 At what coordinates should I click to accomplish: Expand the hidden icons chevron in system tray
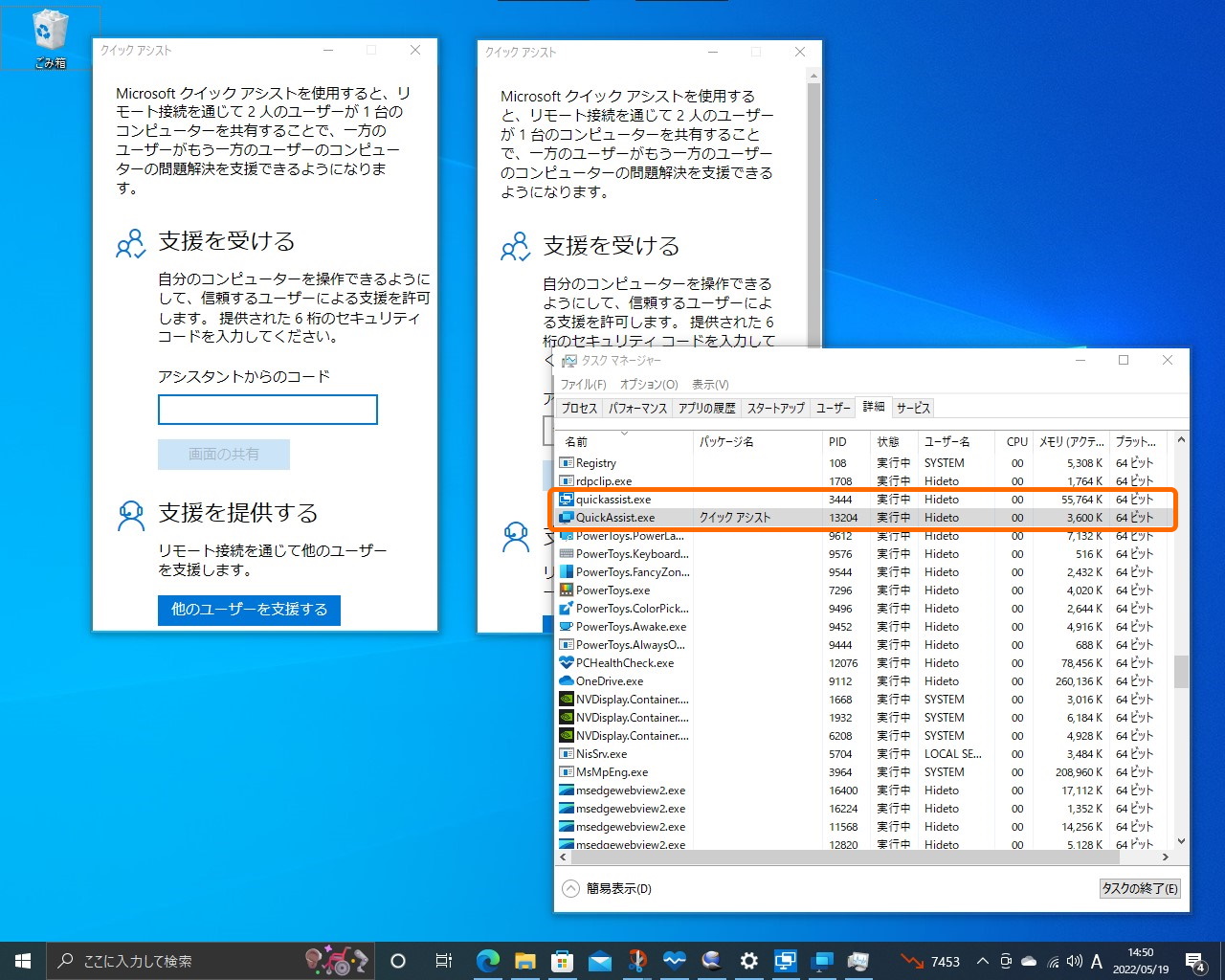(982, 960)
